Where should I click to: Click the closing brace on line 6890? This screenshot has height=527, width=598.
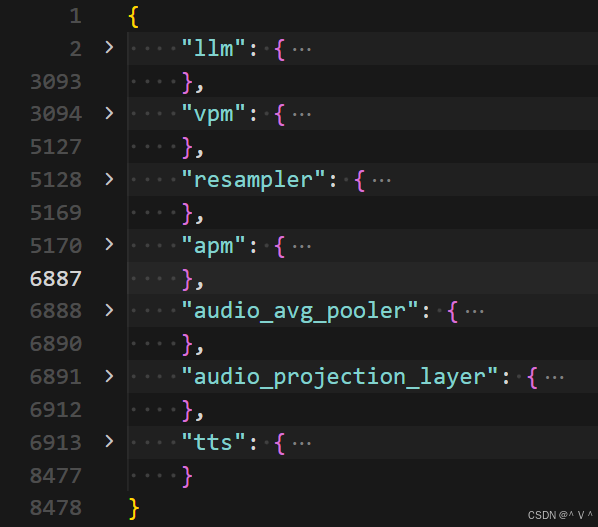pyautogui.click(x=187, y=344)
